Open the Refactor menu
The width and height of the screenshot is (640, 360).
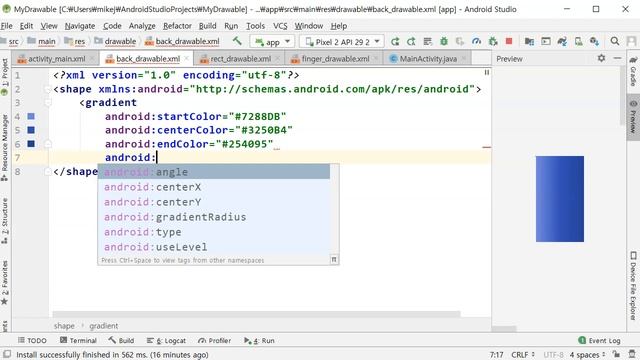(x=177, y=26)
